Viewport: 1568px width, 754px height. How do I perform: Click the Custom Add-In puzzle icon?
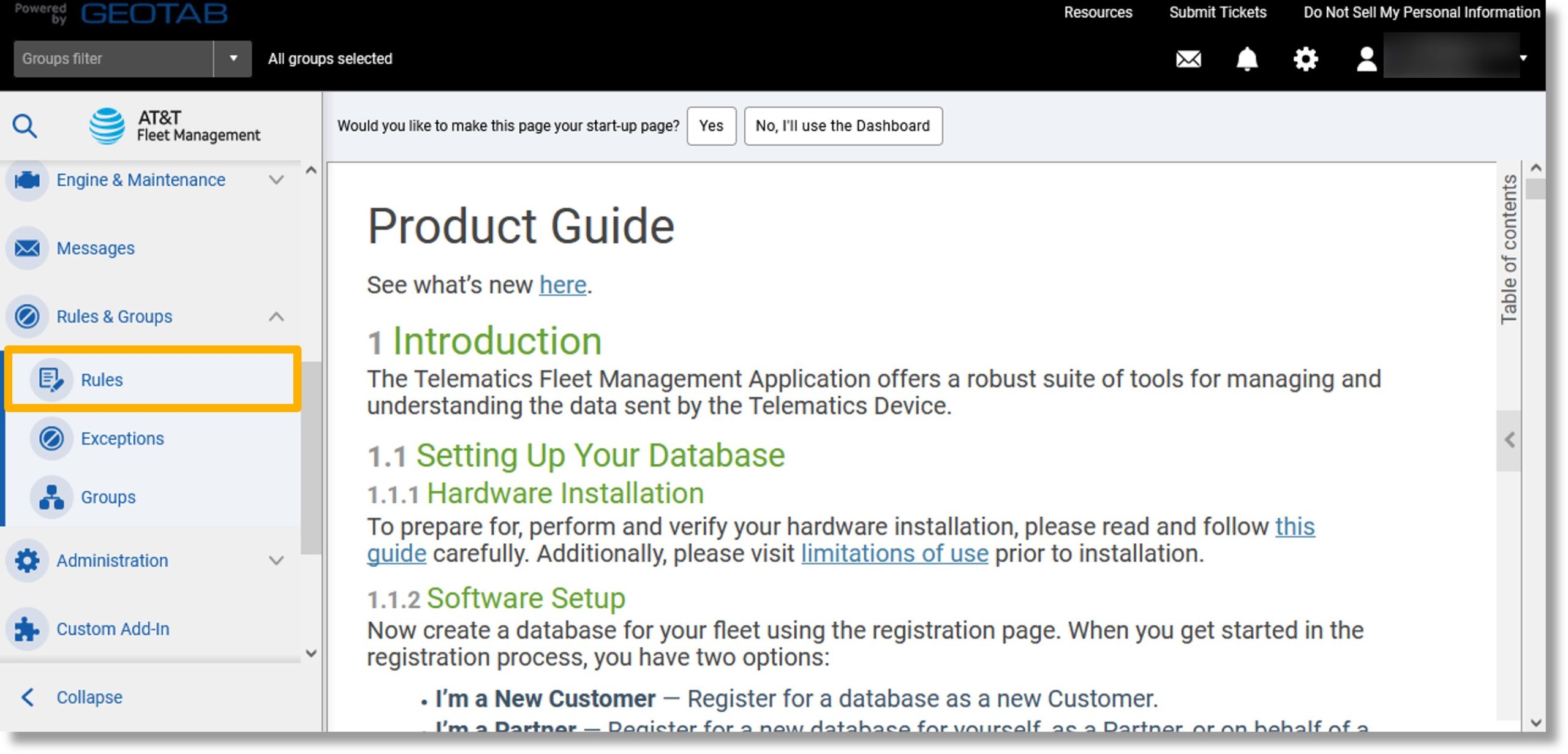(x=27, y=628)
